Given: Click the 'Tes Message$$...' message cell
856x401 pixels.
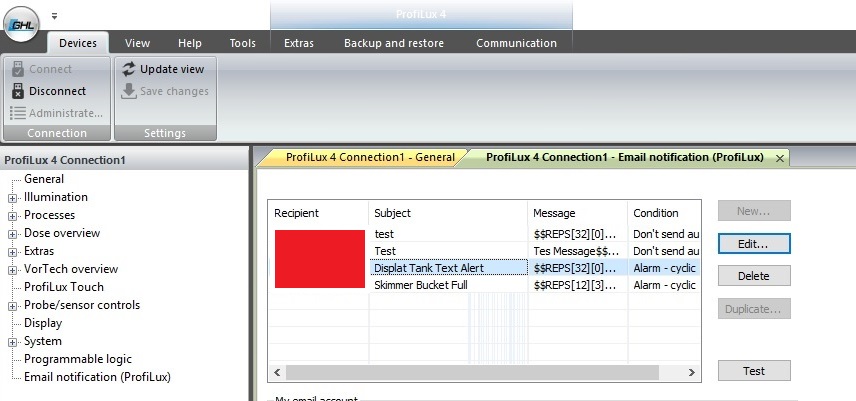Looking at the screenshot, I should point(578,251).
